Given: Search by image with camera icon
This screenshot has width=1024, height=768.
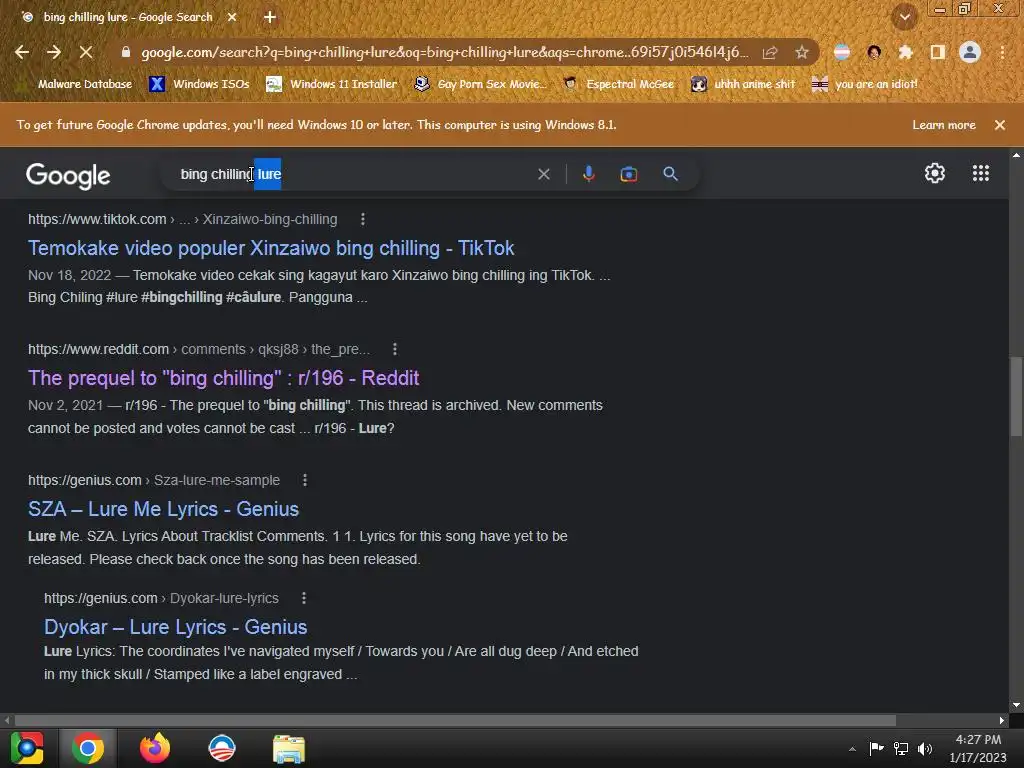Looking at the screenshot, I should (x=628, y=174).
